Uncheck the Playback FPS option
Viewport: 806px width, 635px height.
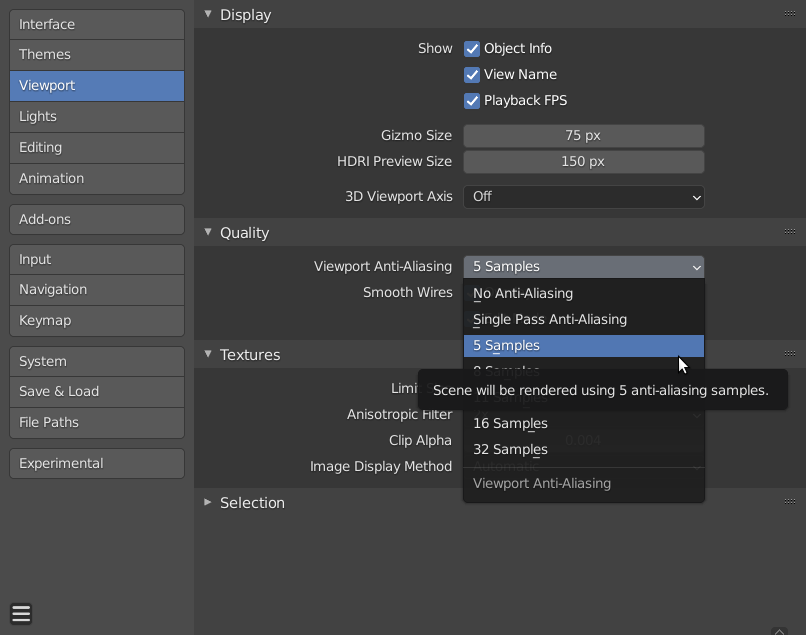[471, 100]
